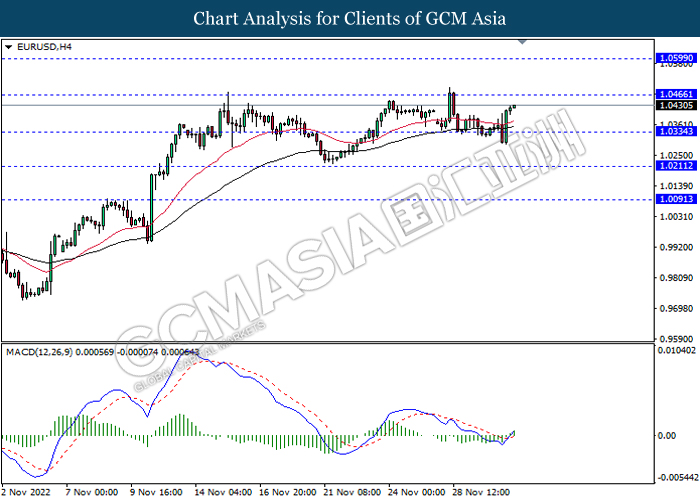Select the MACD zero level 0.00

(x=667, y=435)
